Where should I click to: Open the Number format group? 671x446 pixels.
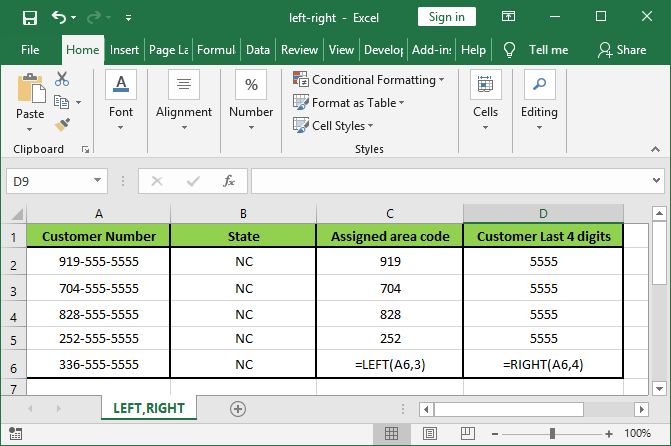(x=251, y=101)
